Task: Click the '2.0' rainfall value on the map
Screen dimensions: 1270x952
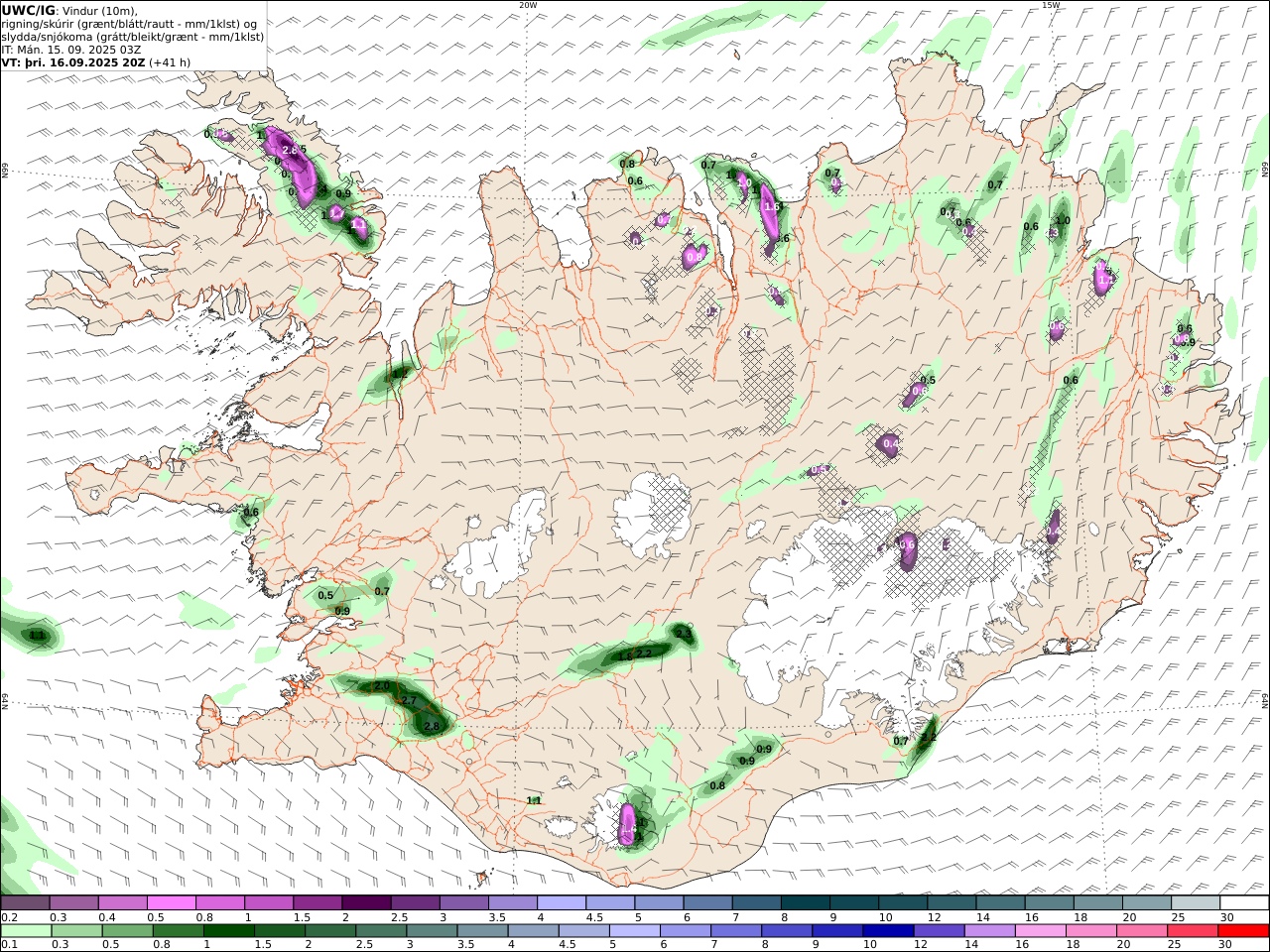Action: click(x=382, y=686)
